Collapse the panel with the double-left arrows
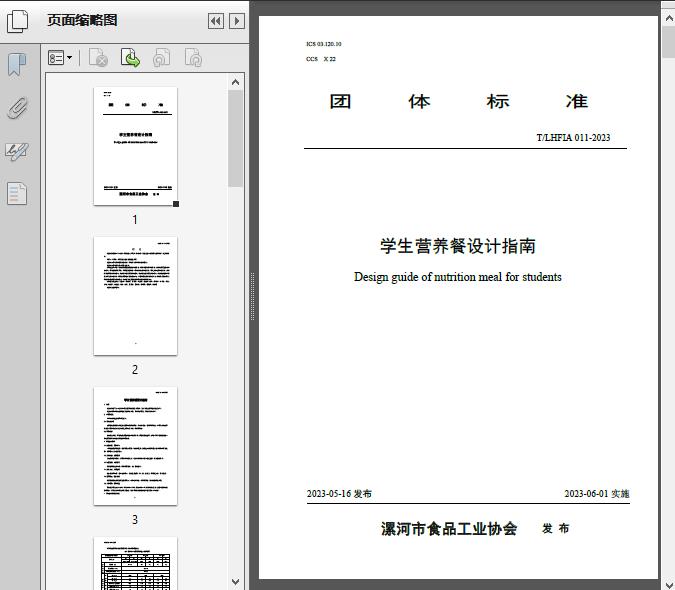Screen dimensions: 675x590 [x=216, y=21]
